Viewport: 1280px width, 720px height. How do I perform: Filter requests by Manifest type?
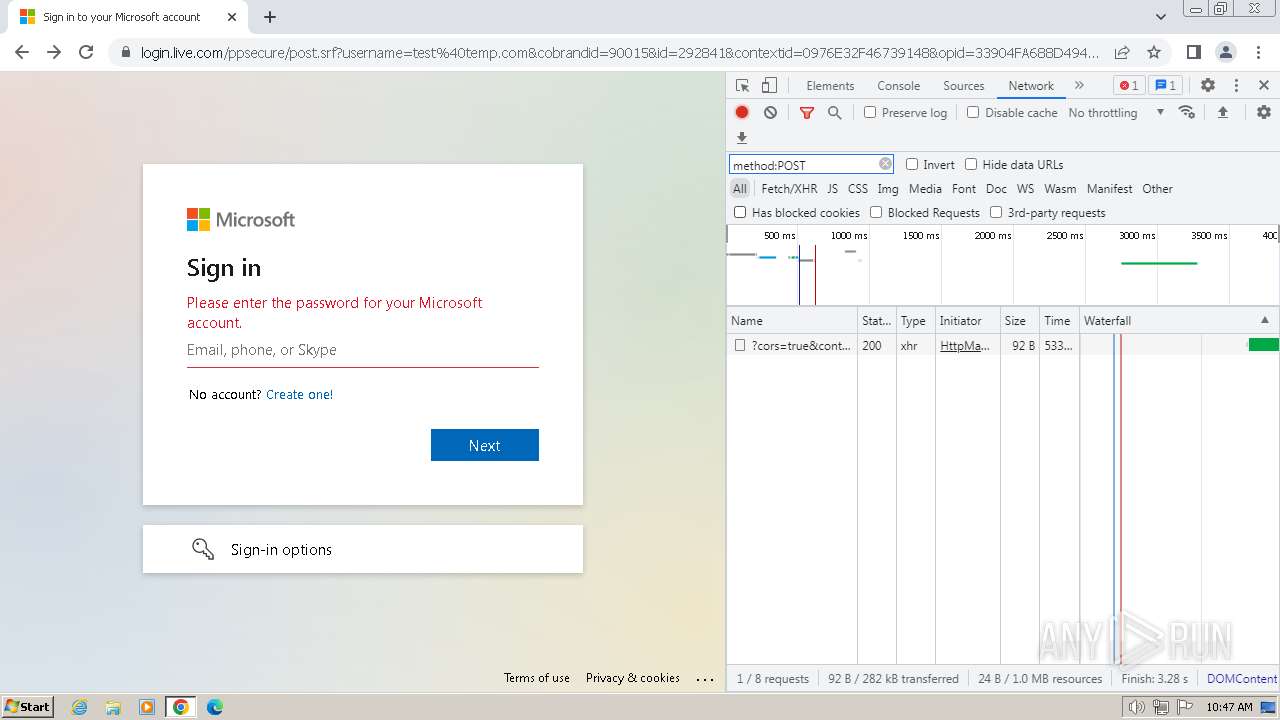tap(1110, 189)
